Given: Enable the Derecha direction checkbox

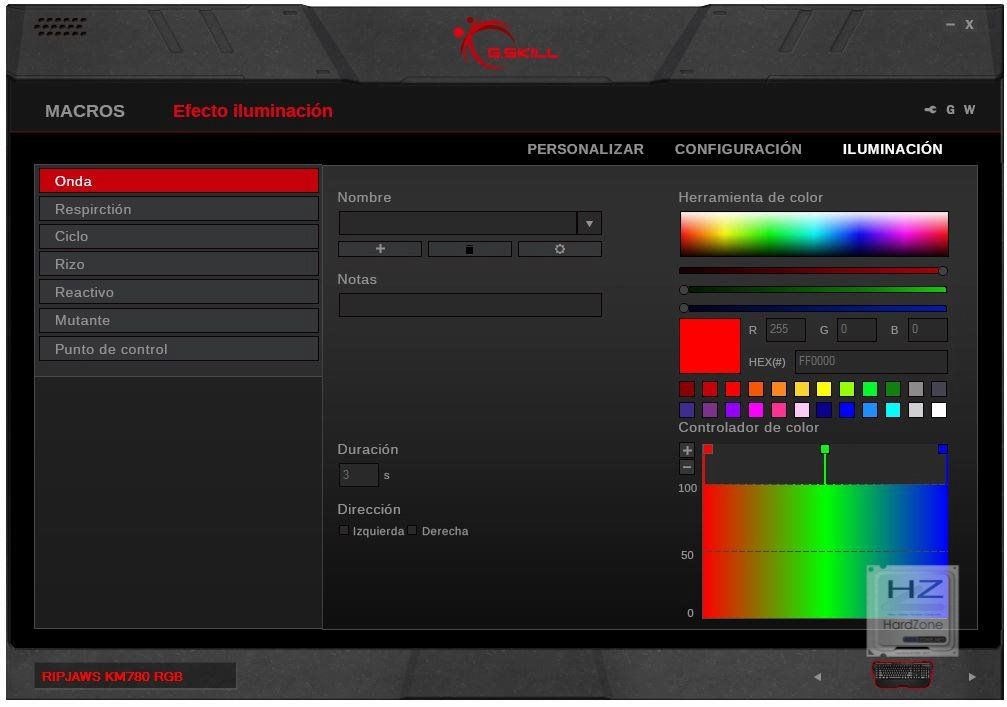Looking at the screenshot, I should pyautogui.click(x=412, y=530).
